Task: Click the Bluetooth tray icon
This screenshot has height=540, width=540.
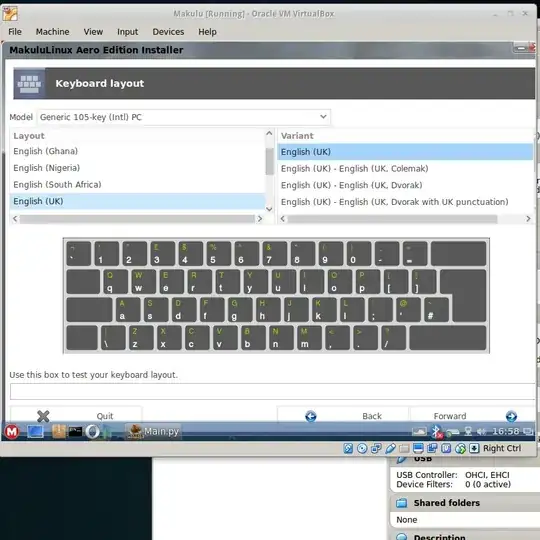Action: click(436, 430)
